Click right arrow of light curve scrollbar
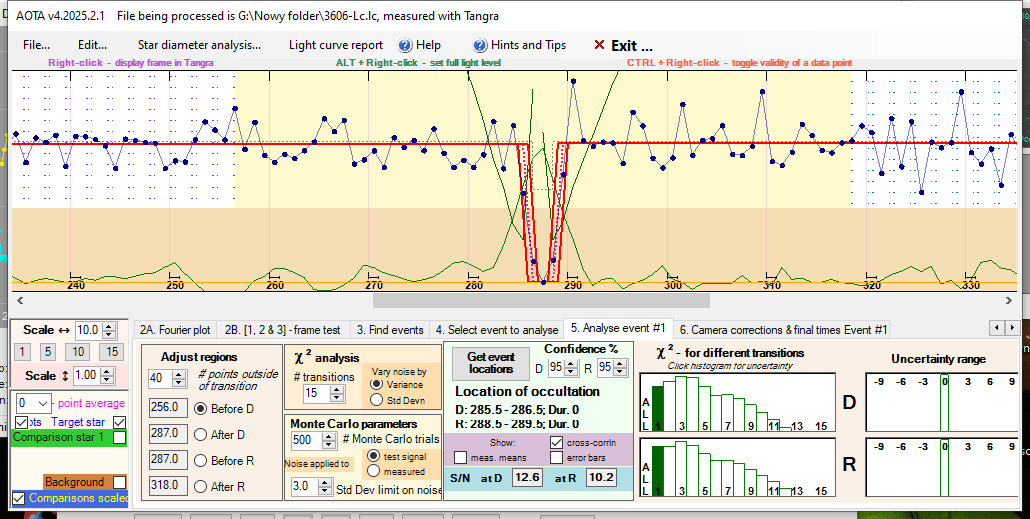The image size is (1030, 519). pos(1009,300)
